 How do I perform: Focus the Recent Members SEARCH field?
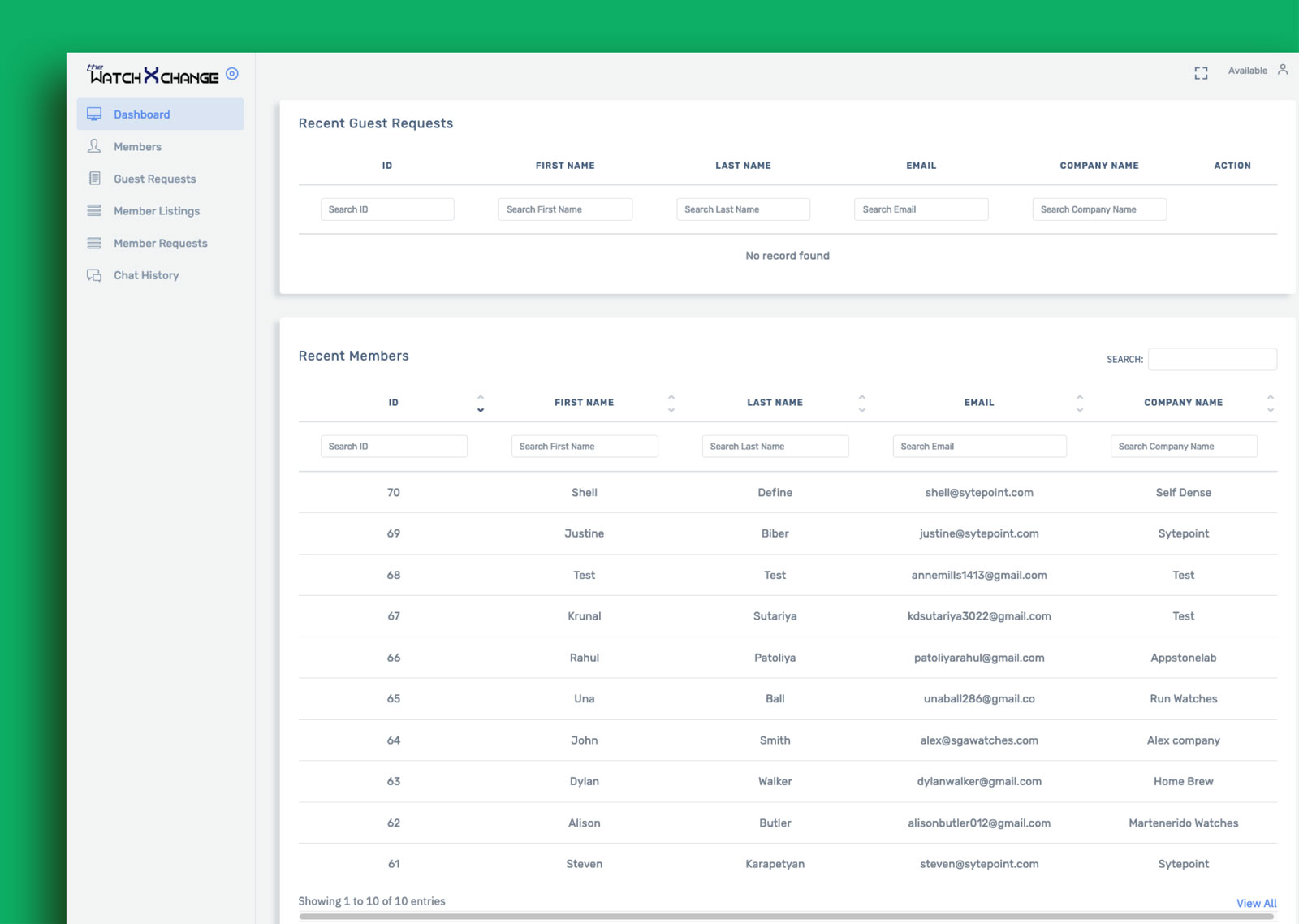tap(1211, 359)
